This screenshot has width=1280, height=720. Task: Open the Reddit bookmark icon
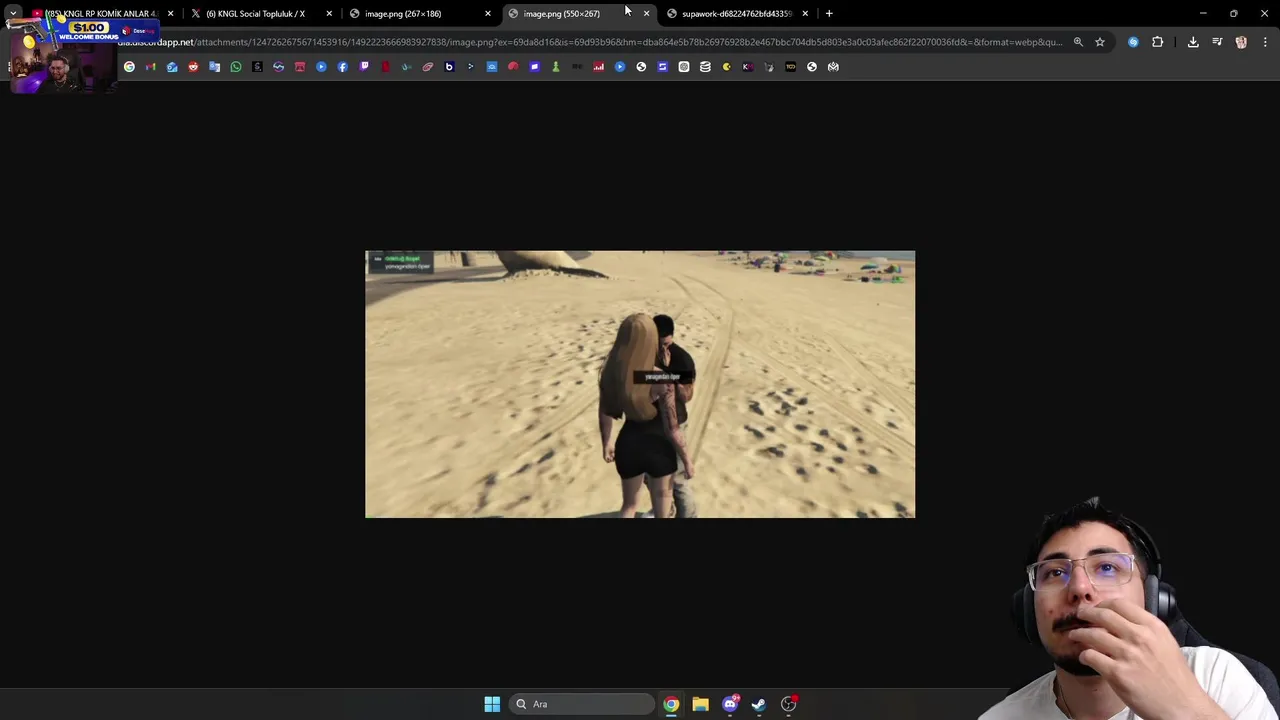(193, 67)
